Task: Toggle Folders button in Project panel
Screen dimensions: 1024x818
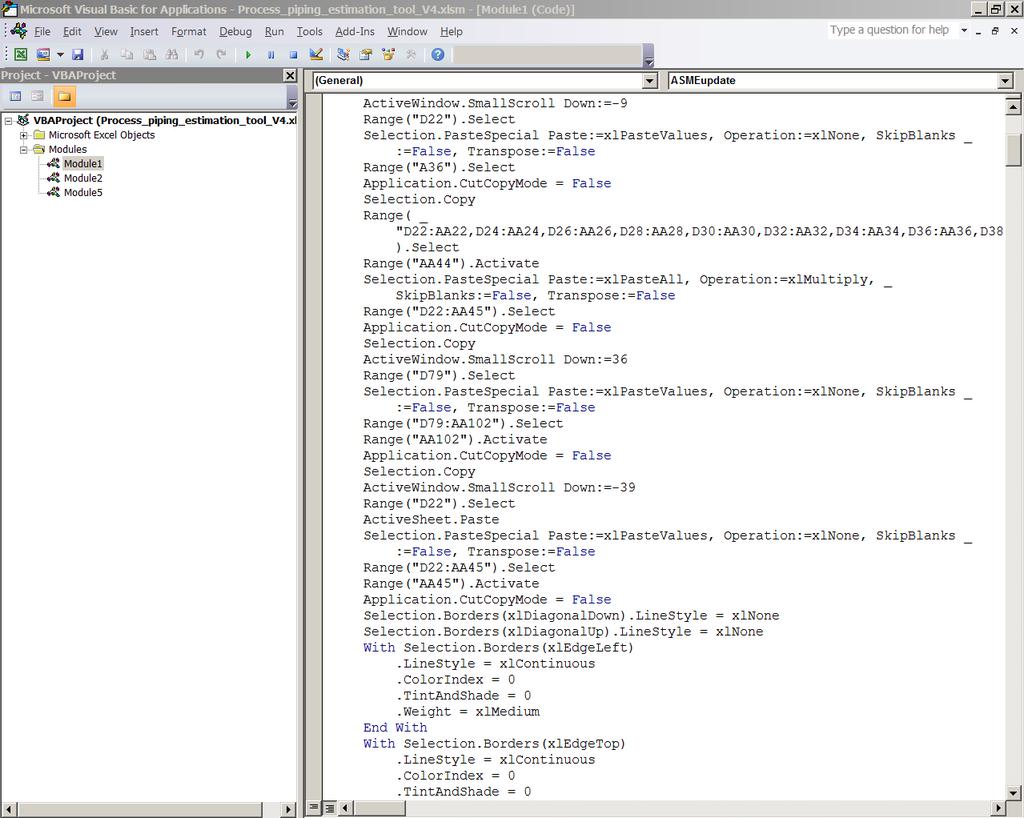Action: 64,97
